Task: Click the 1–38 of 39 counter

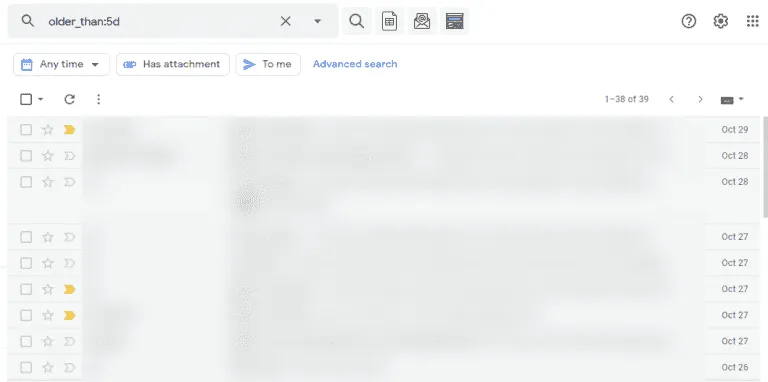Action: coord(626,99)
